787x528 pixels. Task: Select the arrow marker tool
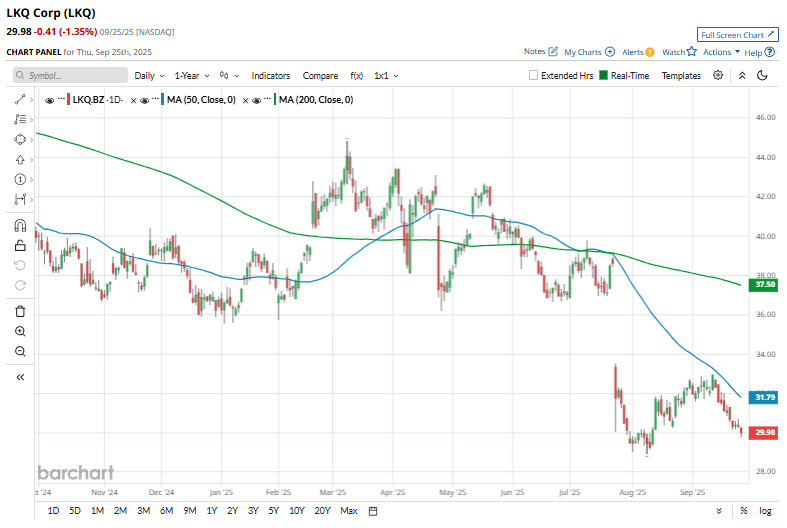(20, 160)
